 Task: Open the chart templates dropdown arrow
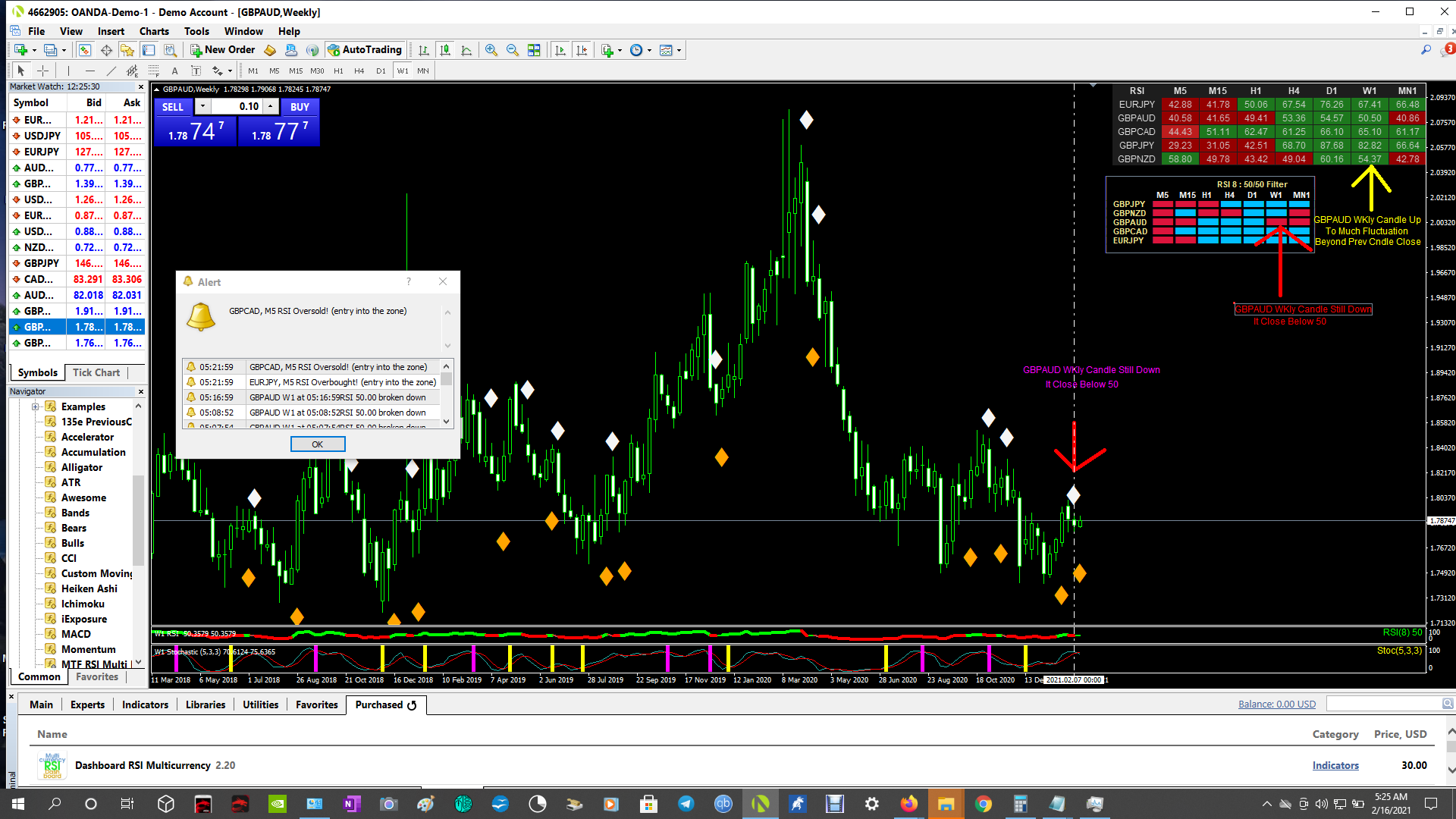[679, 50]
